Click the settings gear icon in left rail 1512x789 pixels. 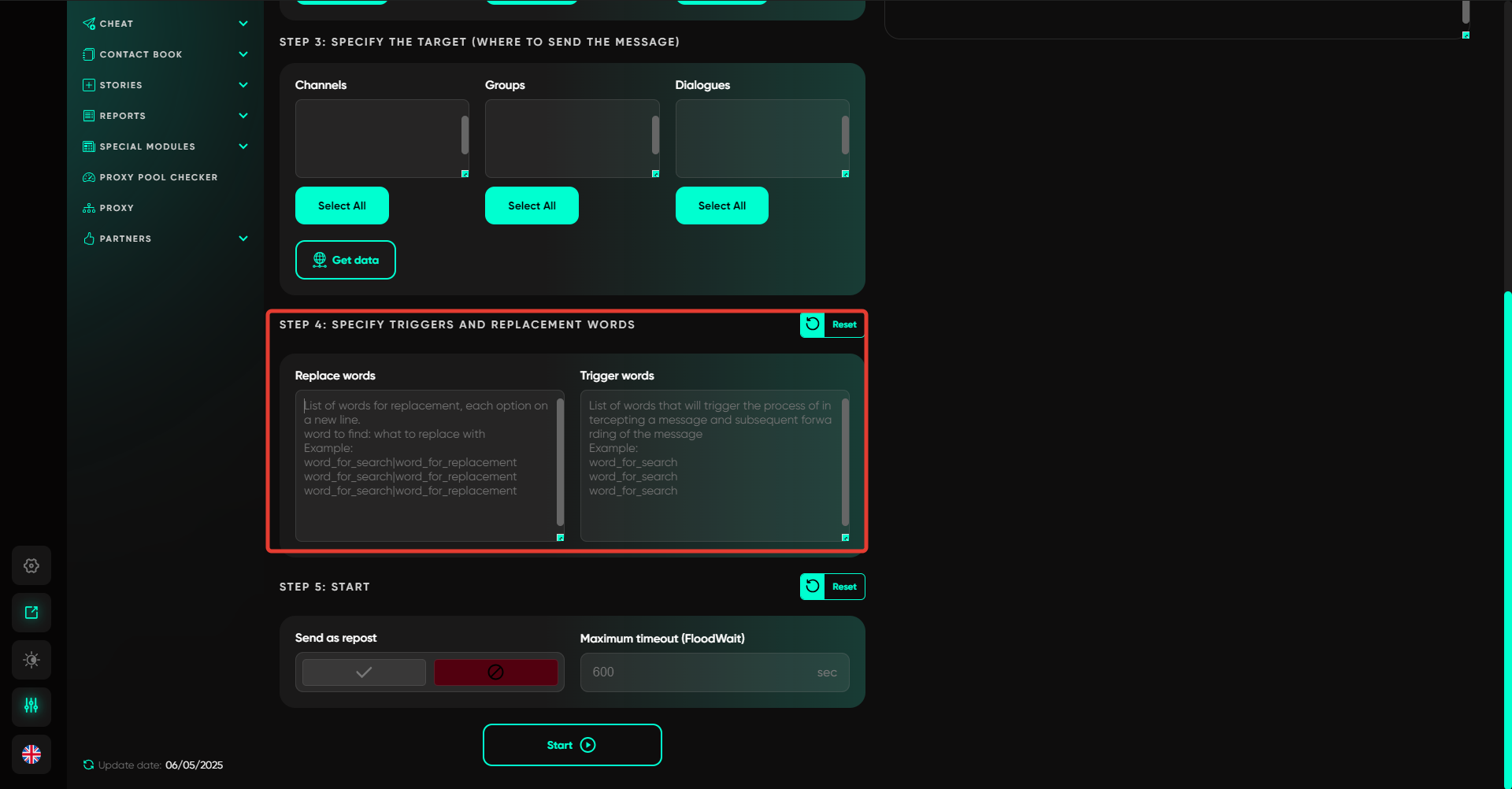(31, 565)
